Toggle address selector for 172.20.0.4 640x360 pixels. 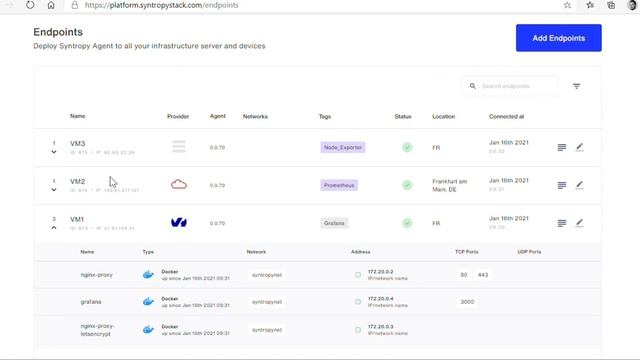pos(358,302)
